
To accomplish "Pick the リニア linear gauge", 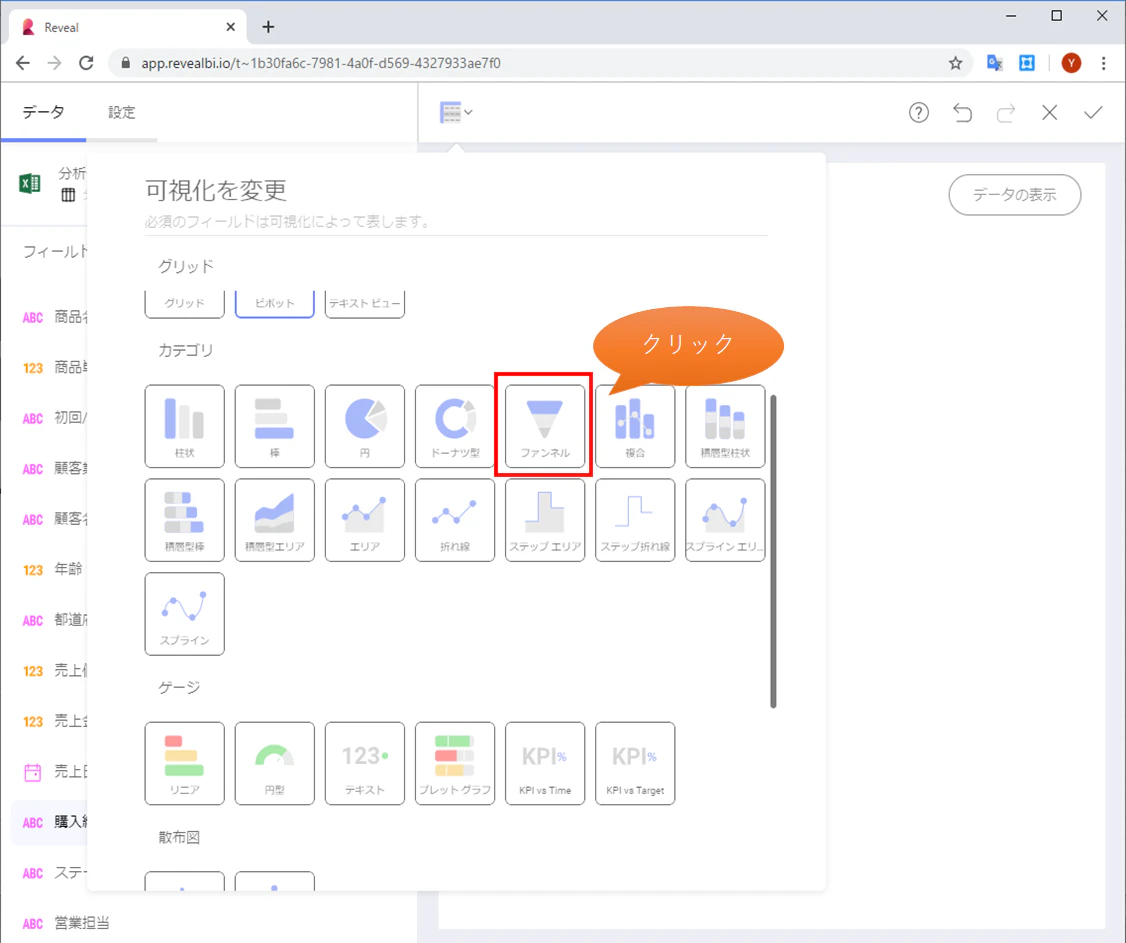I will tap(185, 763).
